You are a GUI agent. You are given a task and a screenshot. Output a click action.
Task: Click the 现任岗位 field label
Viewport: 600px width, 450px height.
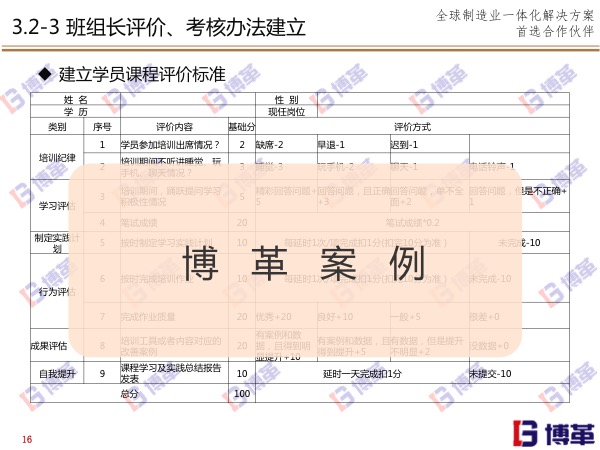(286, 111)
